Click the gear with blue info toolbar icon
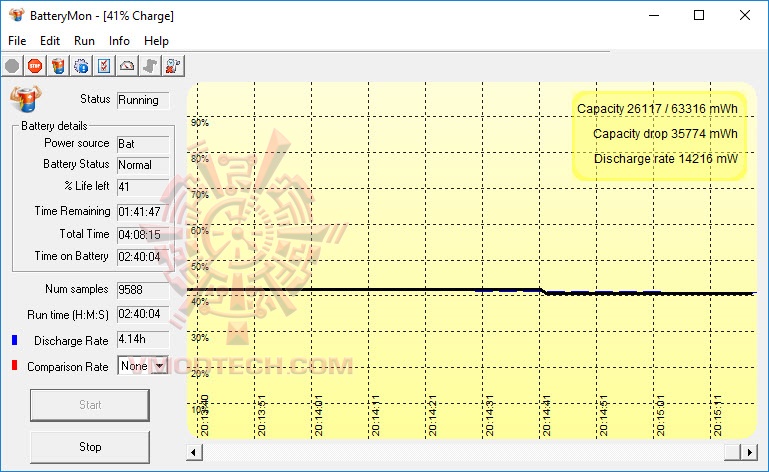This screenshot has width=769, height=472. (x=81, y=66)
